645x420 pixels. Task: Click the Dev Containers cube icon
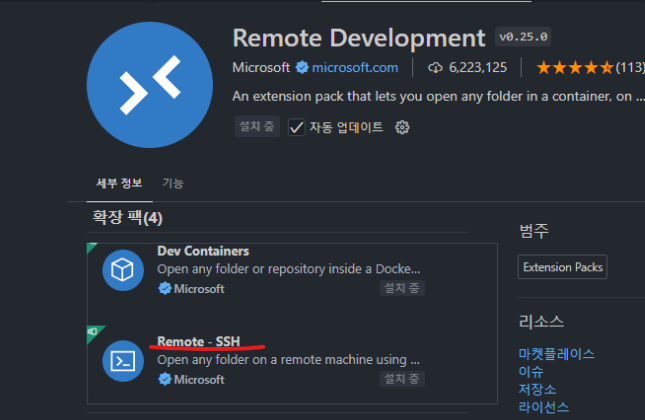tap(123, 270)
